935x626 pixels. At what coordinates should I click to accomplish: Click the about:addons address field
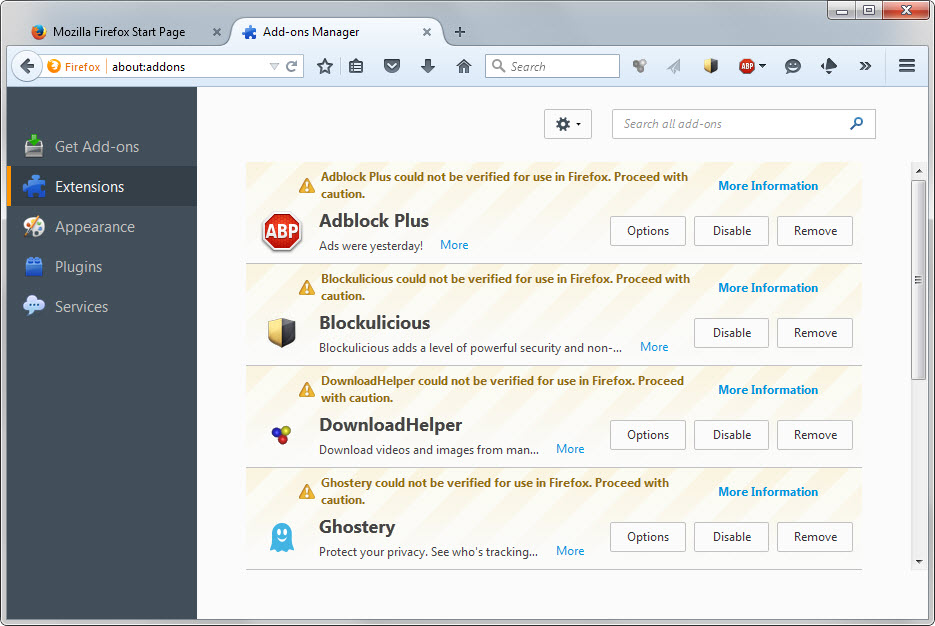(188, 66)
